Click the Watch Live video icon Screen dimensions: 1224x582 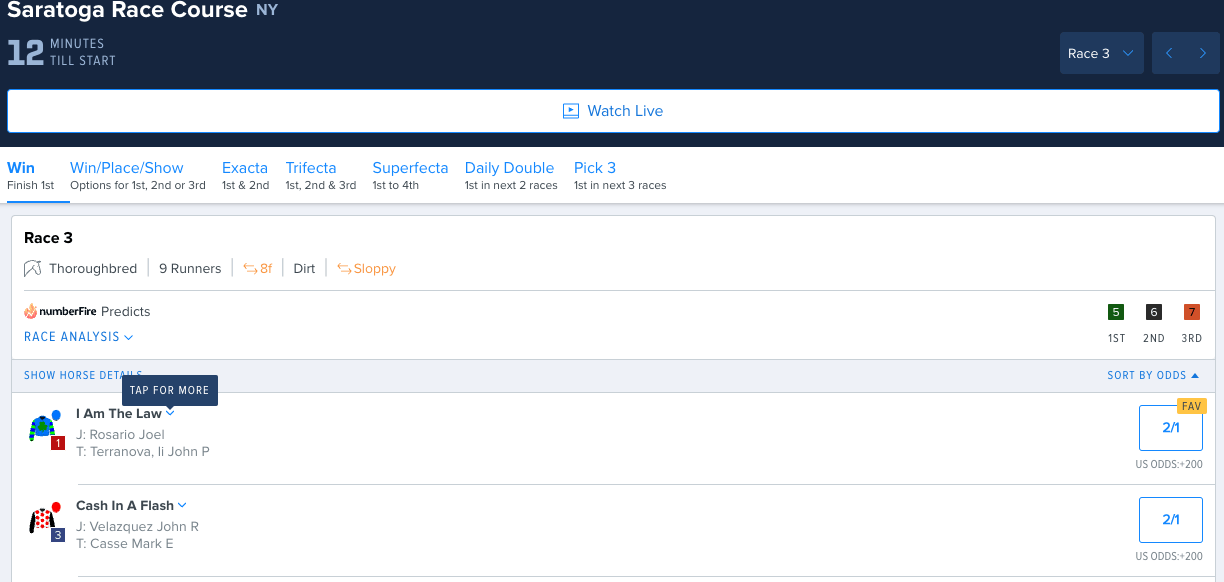pyautogui.click(x=571, y=111)
